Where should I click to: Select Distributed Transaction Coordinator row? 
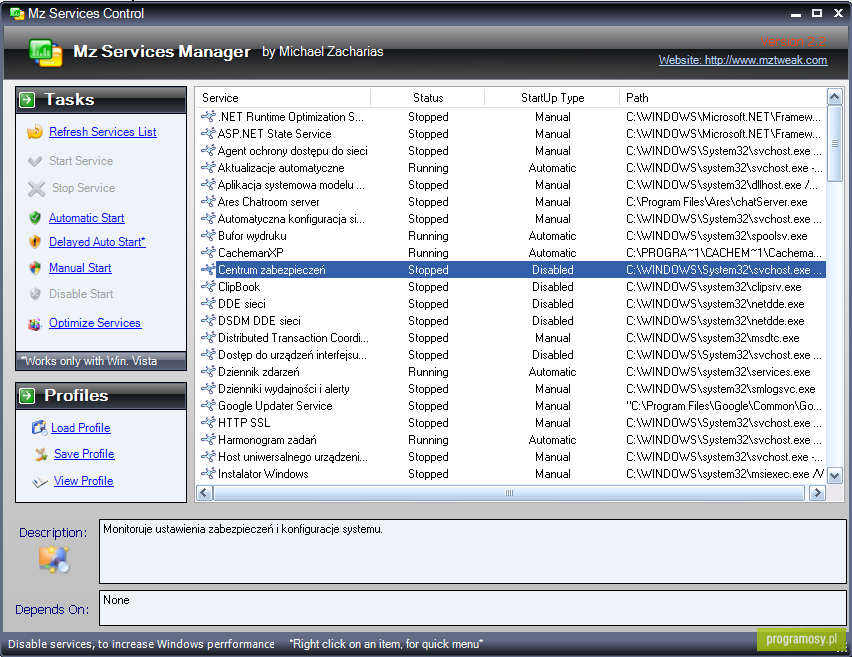click(511, 337)
